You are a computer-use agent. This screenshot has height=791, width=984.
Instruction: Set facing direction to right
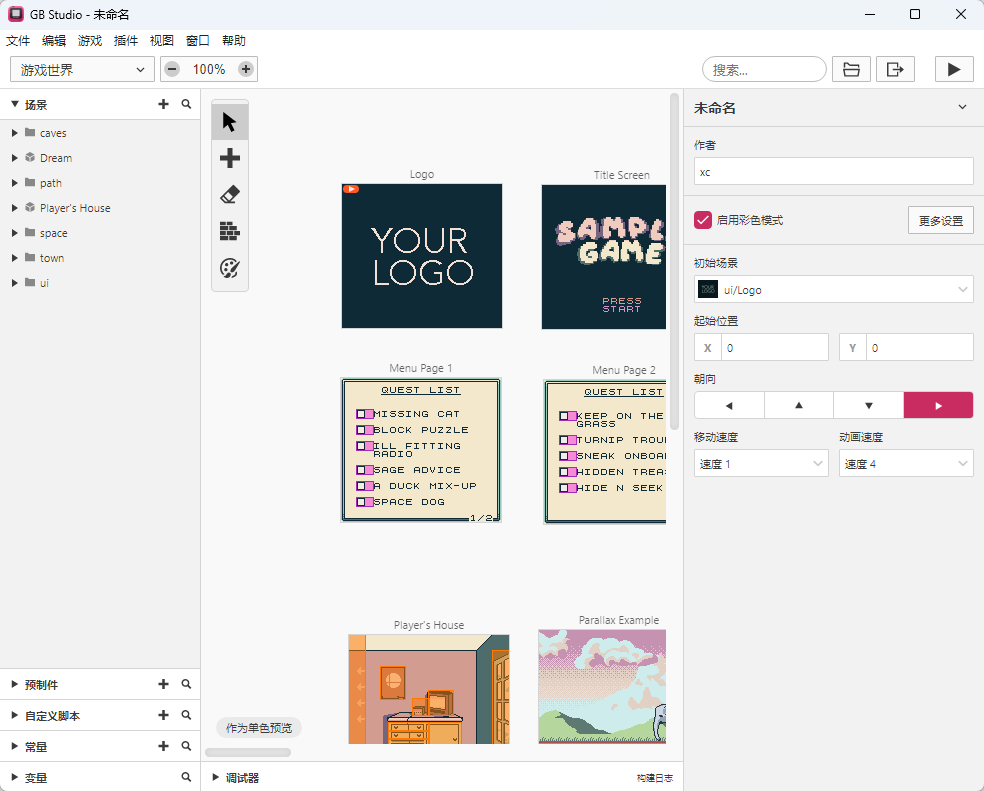point(938,406)
